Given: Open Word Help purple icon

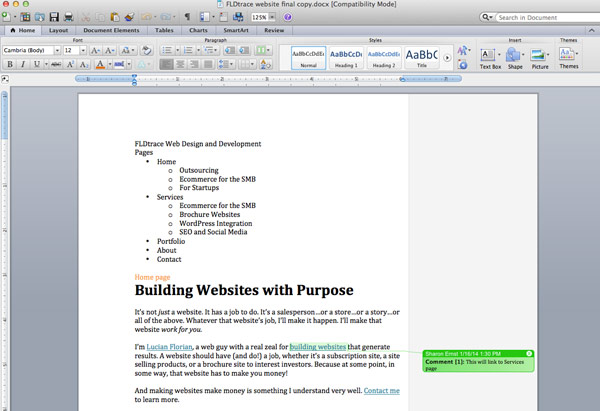Looking at the screenshot, I should click(288, 17).
